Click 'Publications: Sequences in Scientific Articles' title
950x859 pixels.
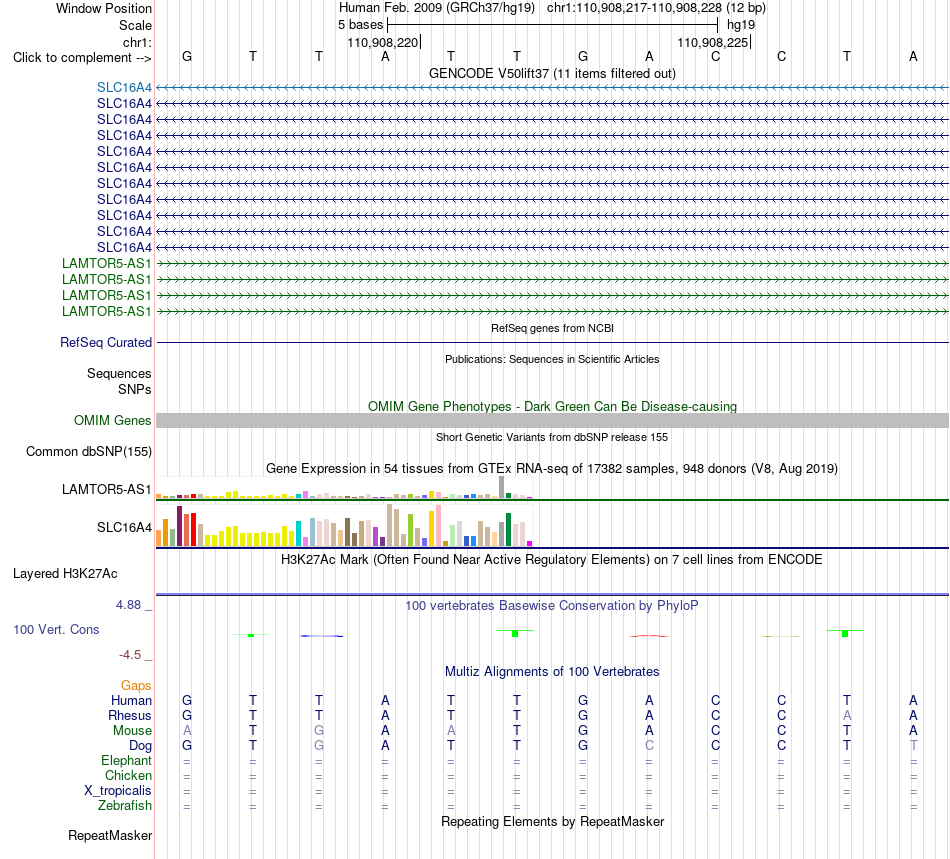point(552,359)
